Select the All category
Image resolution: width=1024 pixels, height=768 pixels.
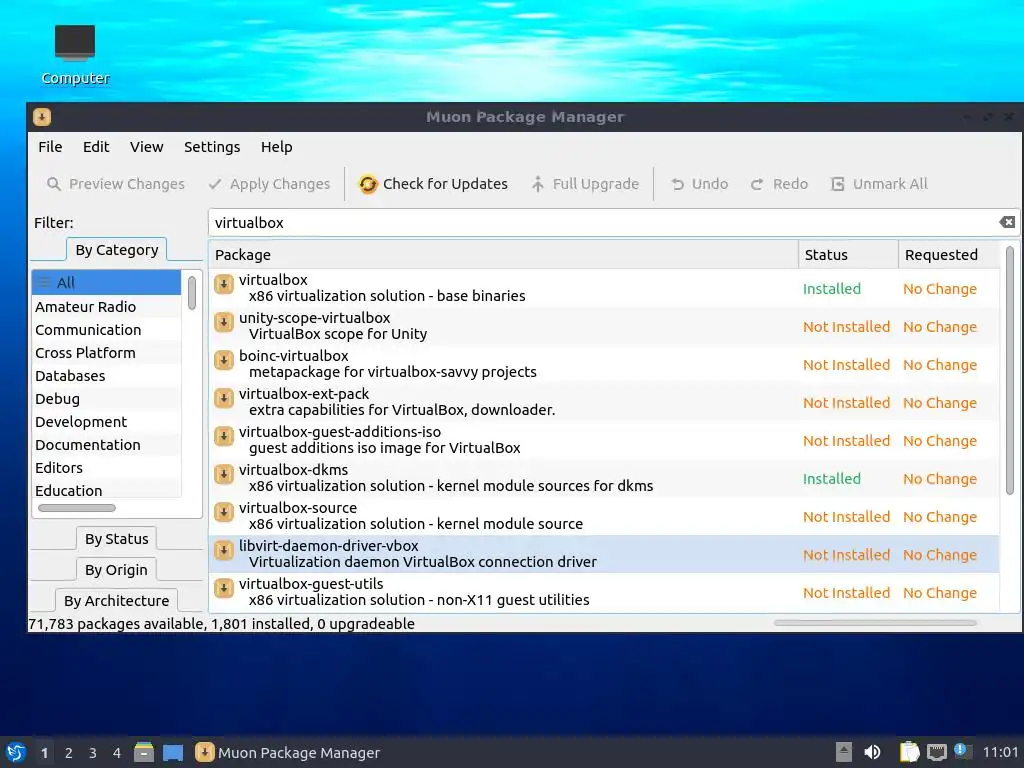click(106, 283)
